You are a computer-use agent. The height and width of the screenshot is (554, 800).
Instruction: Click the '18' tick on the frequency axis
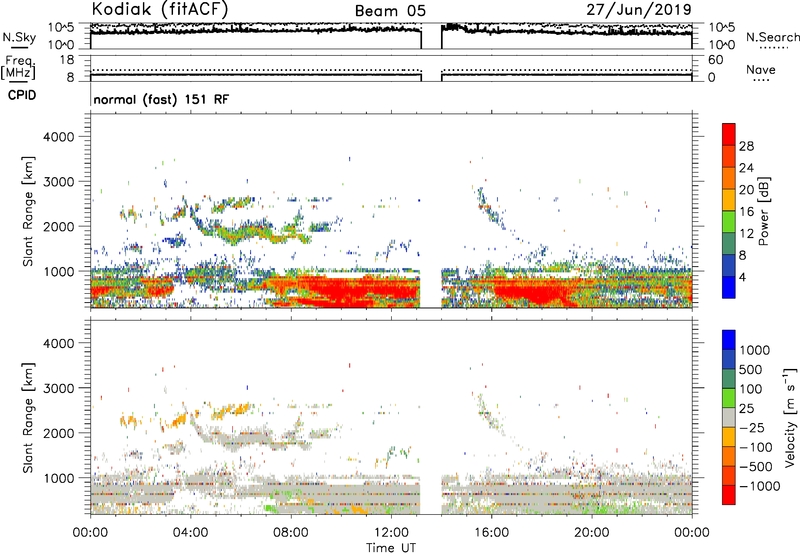click(x=67, y=60)
